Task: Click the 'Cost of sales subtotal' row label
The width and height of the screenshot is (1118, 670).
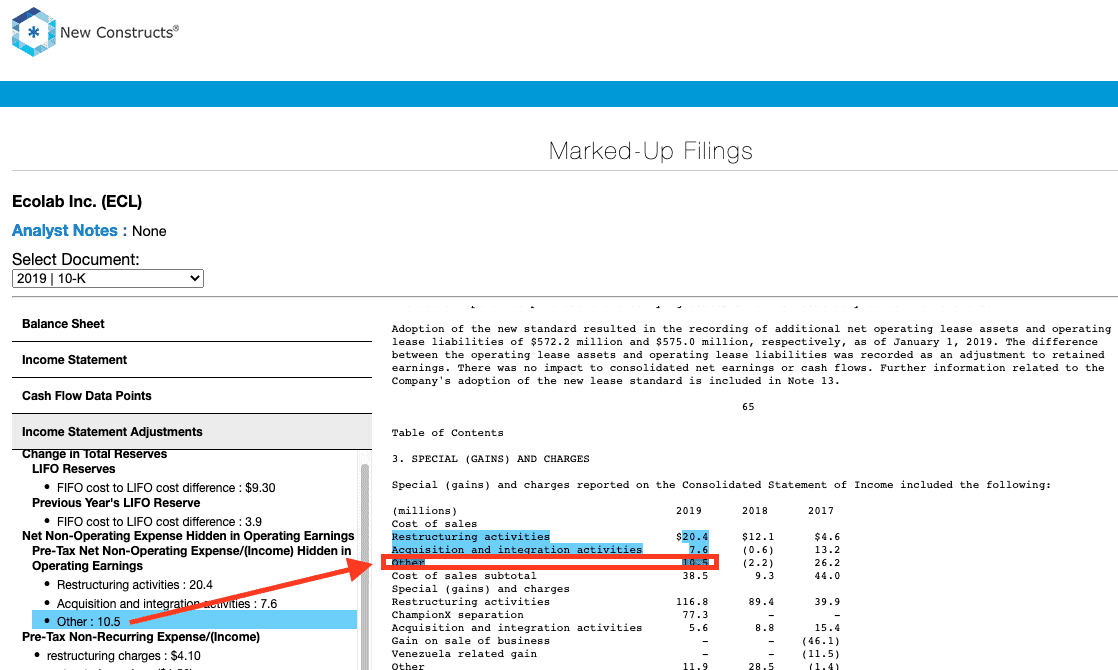Action: 464,576
